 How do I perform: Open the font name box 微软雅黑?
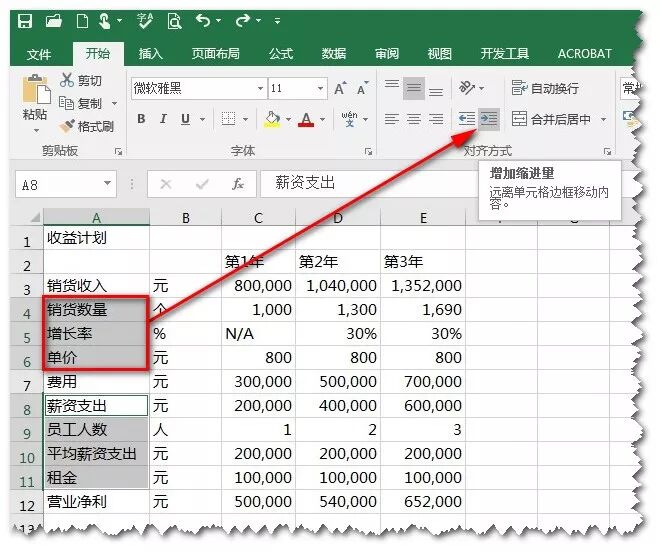pyautogui.click(x=199, y=88)
